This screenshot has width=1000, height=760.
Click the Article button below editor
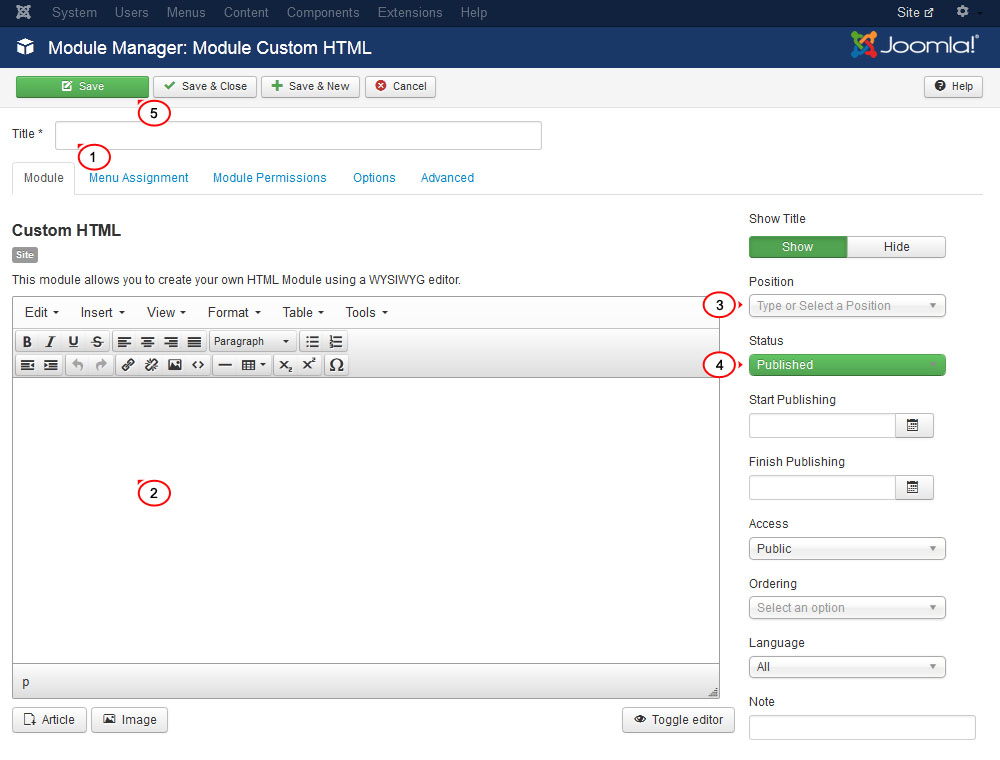[x=49, y=720]
